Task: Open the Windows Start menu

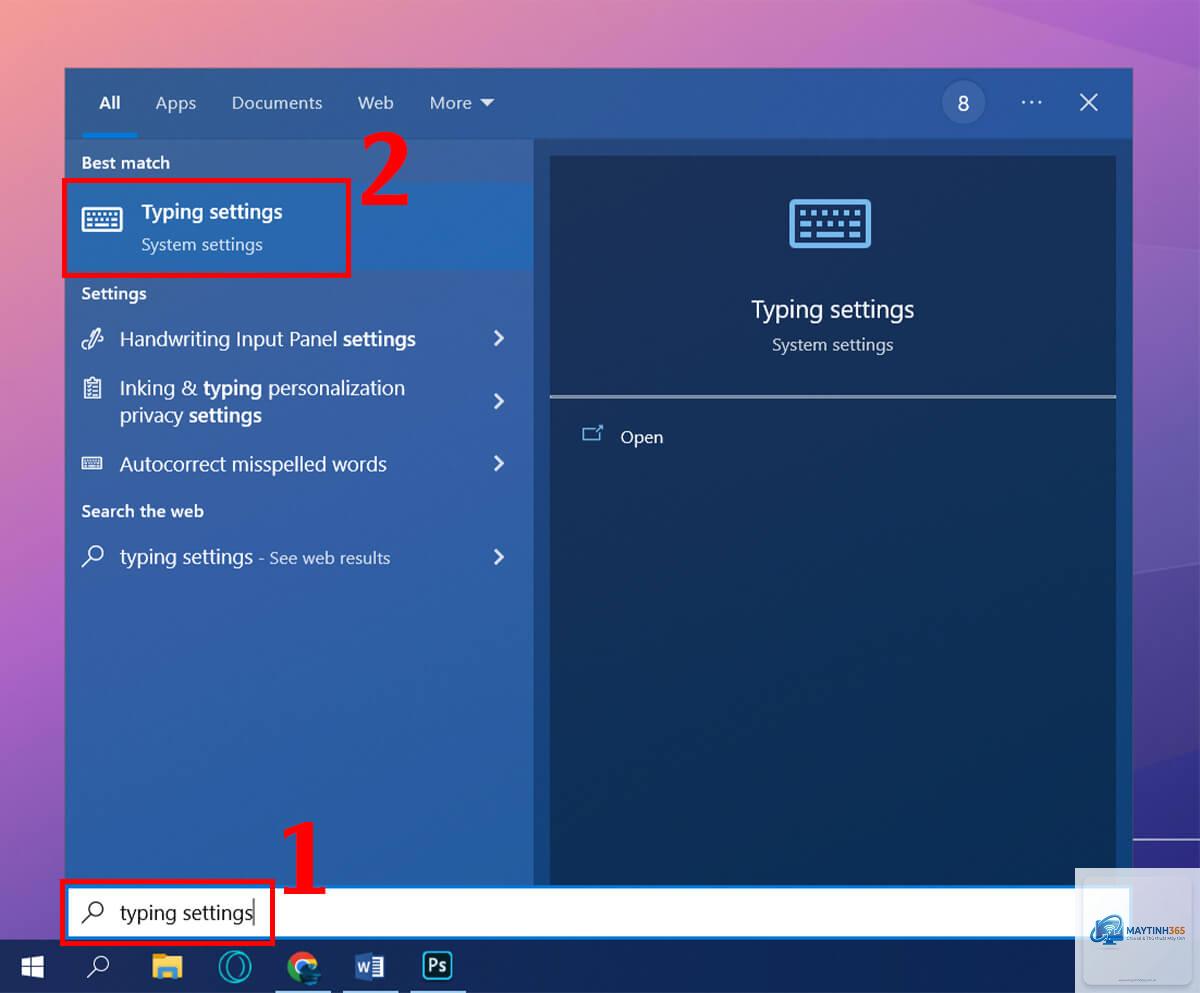Action: pos(32,966)
